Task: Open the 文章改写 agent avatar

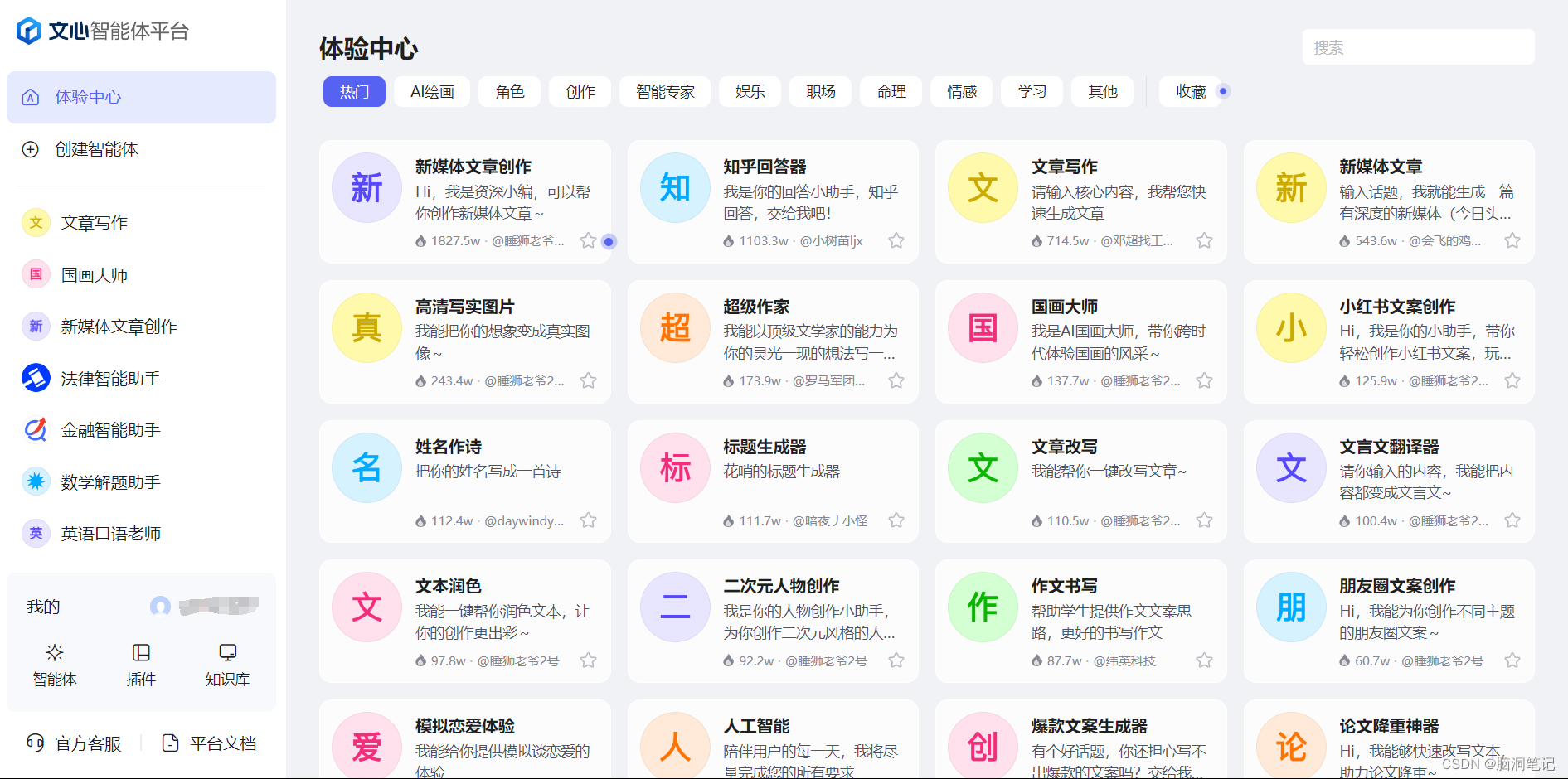Action: [983, 468]
